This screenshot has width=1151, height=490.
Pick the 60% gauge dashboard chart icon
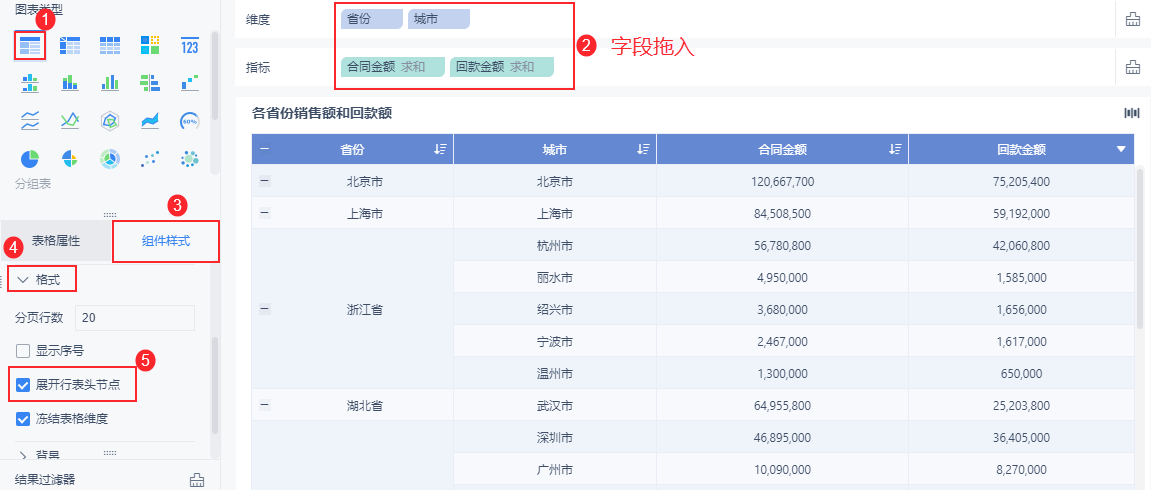click(x=189, y=120)
